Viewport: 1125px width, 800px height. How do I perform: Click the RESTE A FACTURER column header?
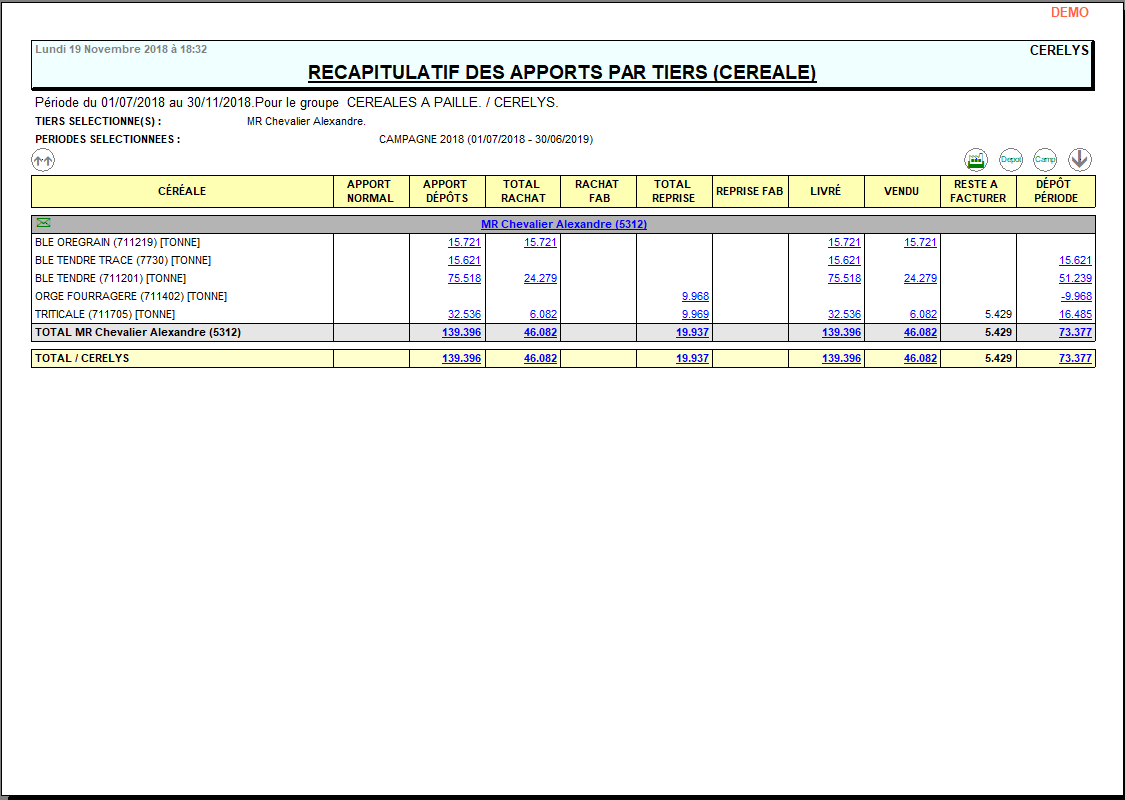pyautogui.click(x=978, y=191)
